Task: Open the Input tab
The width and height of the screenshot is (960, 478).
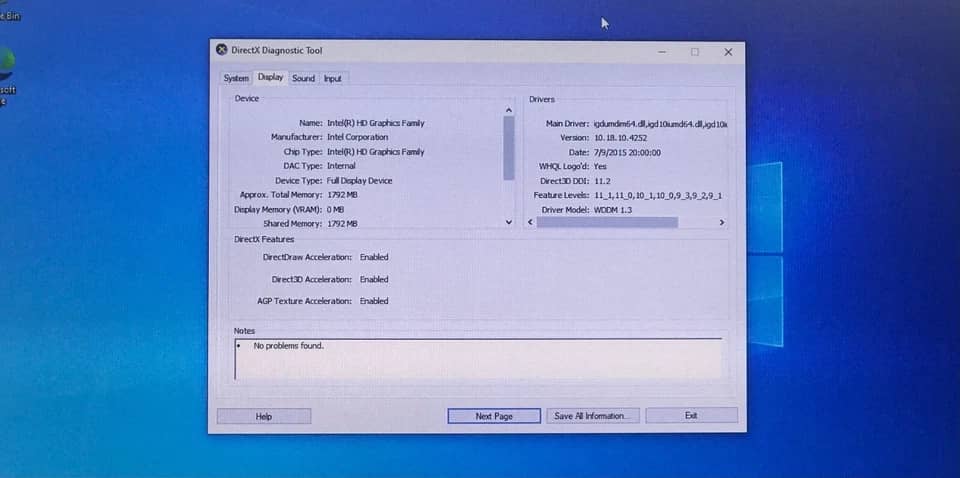Action: (x=332, y=78)
